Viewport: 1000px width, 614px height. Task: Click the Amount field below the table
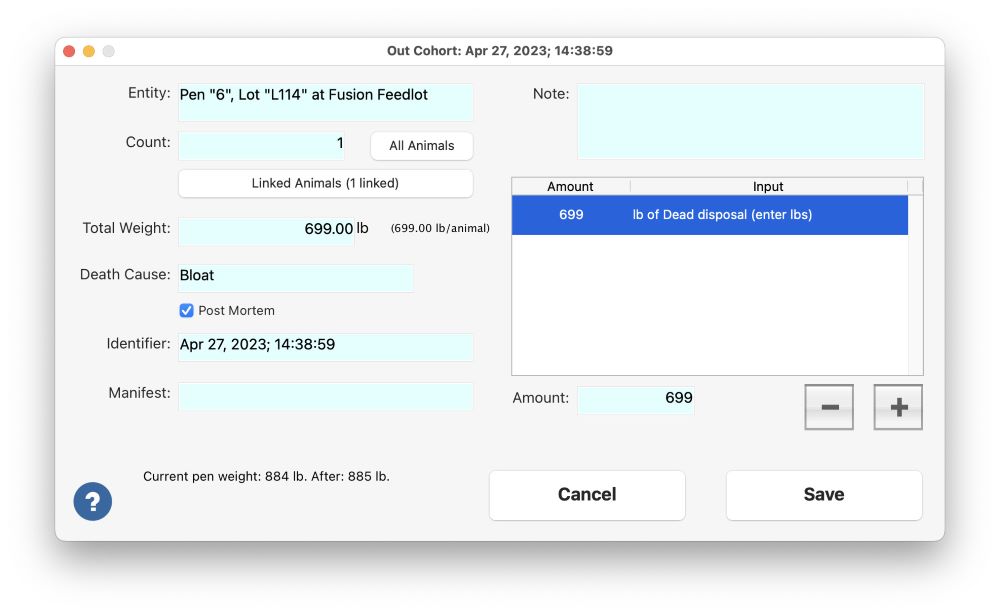(636, 400)
